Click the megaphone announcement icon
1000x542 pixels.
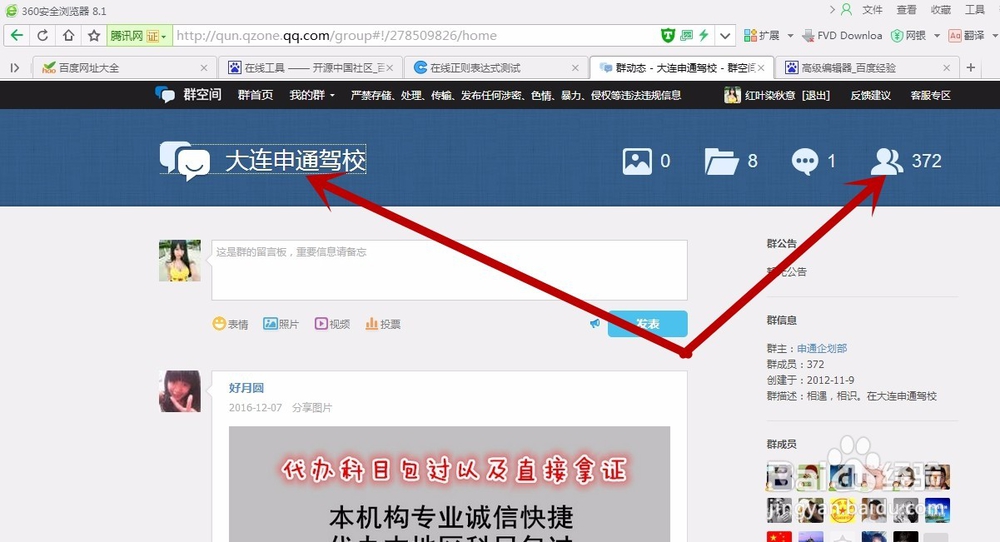(x=594, y=324)
